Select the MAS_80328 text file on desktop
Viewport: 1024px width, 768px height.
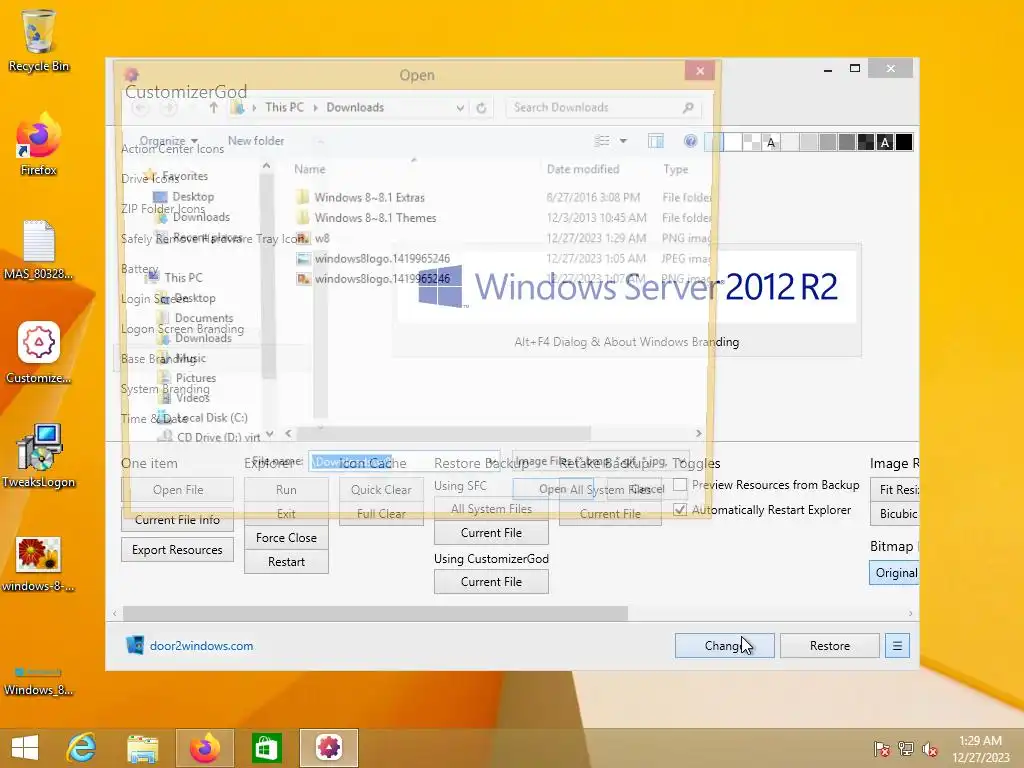coord(39,249)
